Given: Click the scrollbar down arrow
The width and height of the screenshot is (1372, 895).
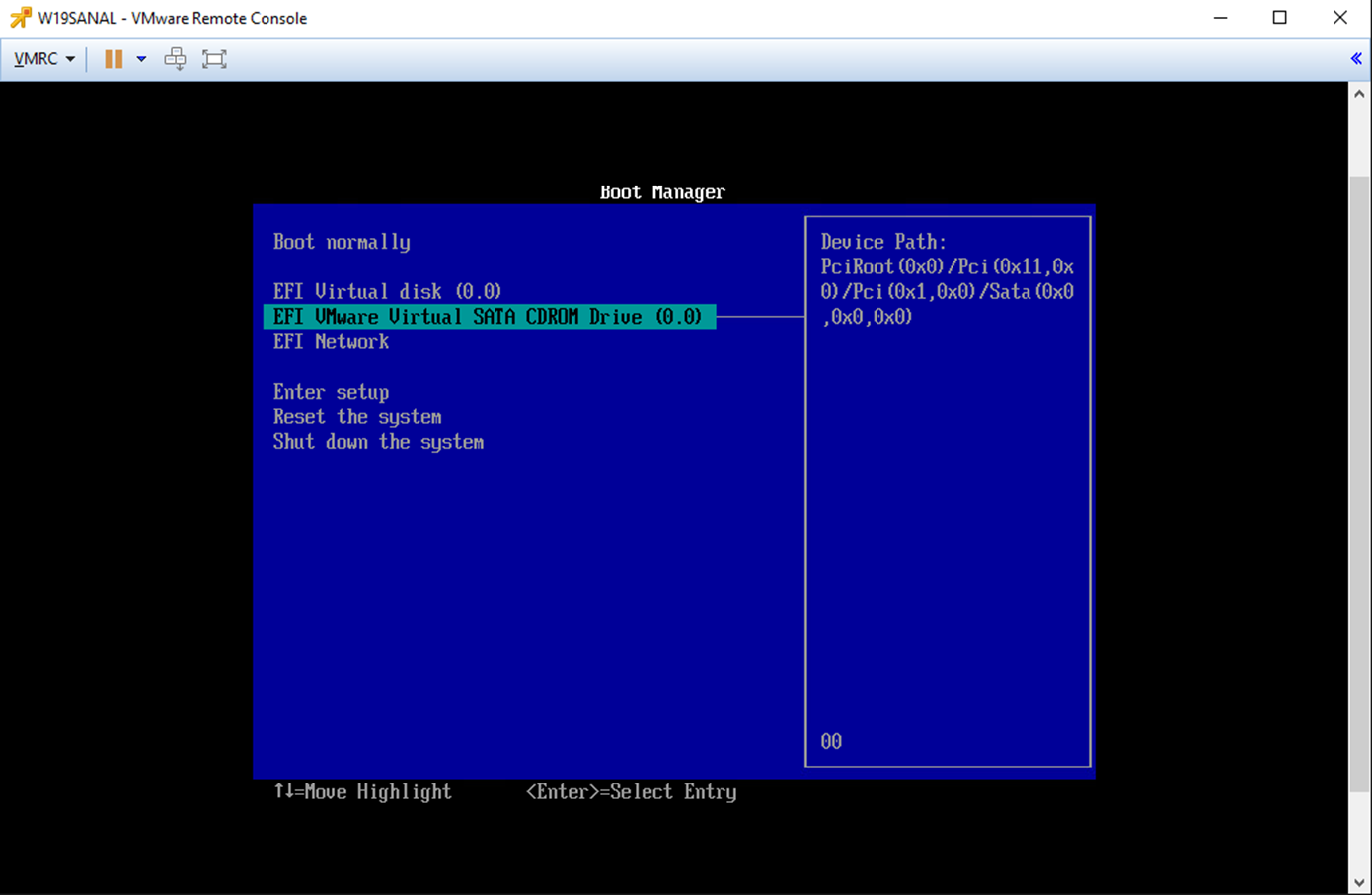Looking at the screenshot, I should click(x=1359, y=883).
